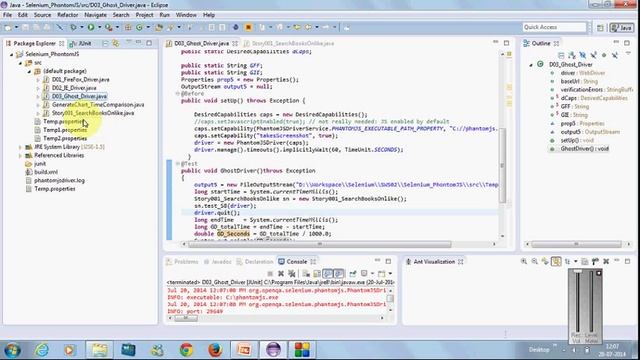The width and height of the screenshot is (640, 360).
Task: Toggle Hide Non-Public Members in Outline
Action: point(604,55)
